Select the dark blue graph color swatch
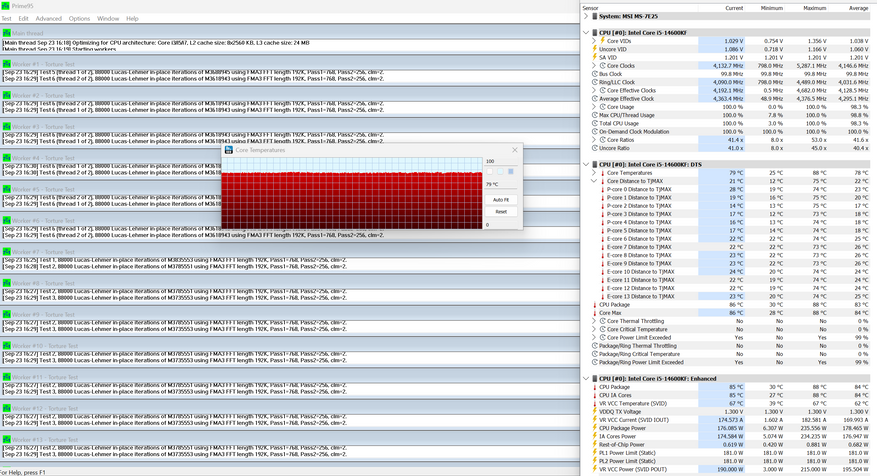 [511, 171]
